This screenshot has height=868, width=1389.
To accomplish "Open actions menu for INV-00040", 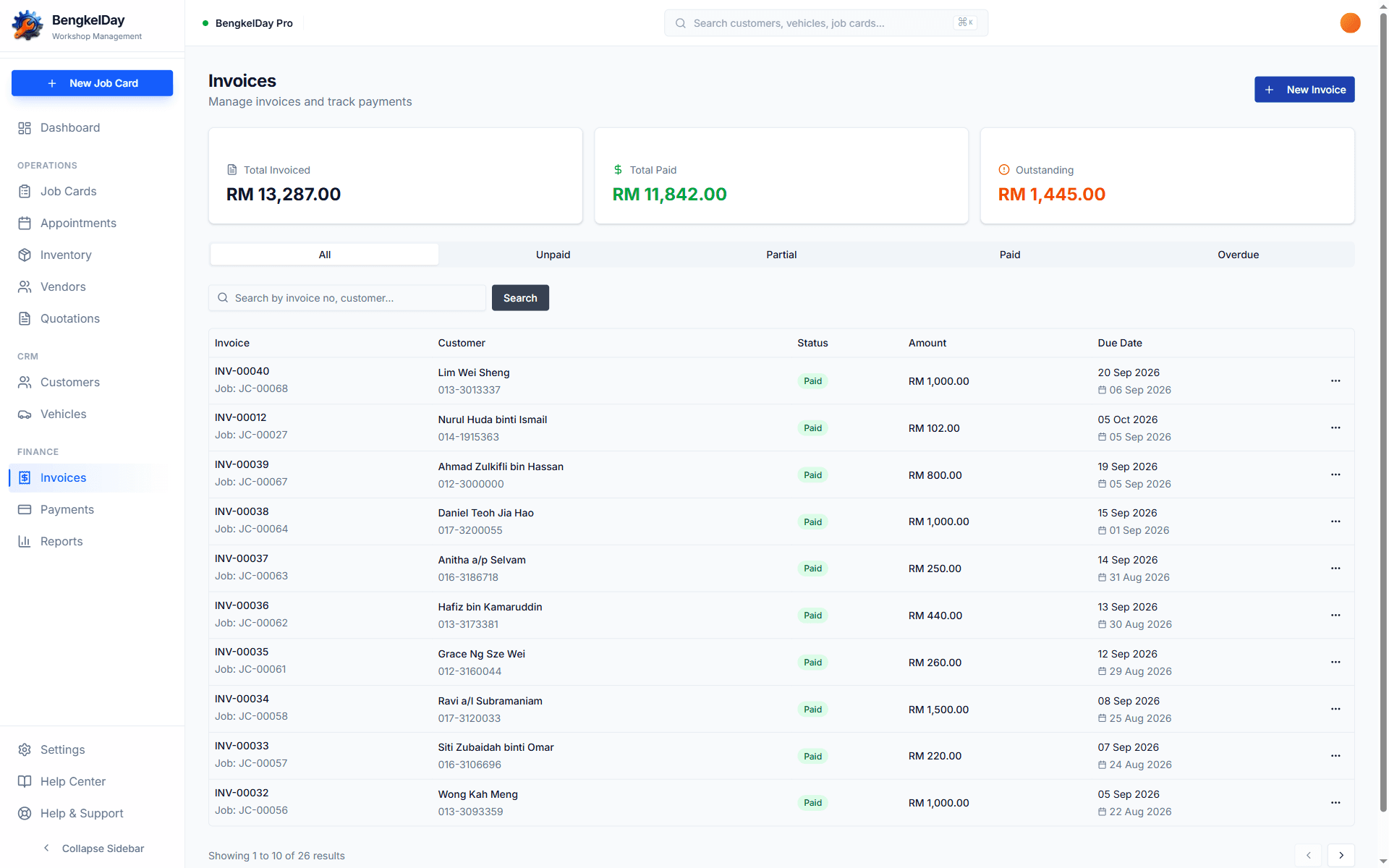I will click(x=1335, y=381).
